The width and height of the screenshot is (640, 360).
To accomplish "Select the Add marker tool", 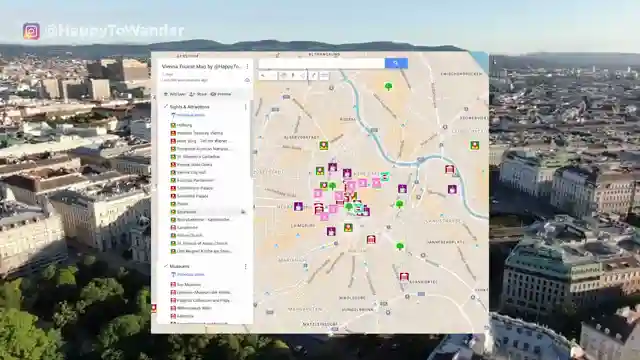I will pyautogui.click(x=293, y=76).
